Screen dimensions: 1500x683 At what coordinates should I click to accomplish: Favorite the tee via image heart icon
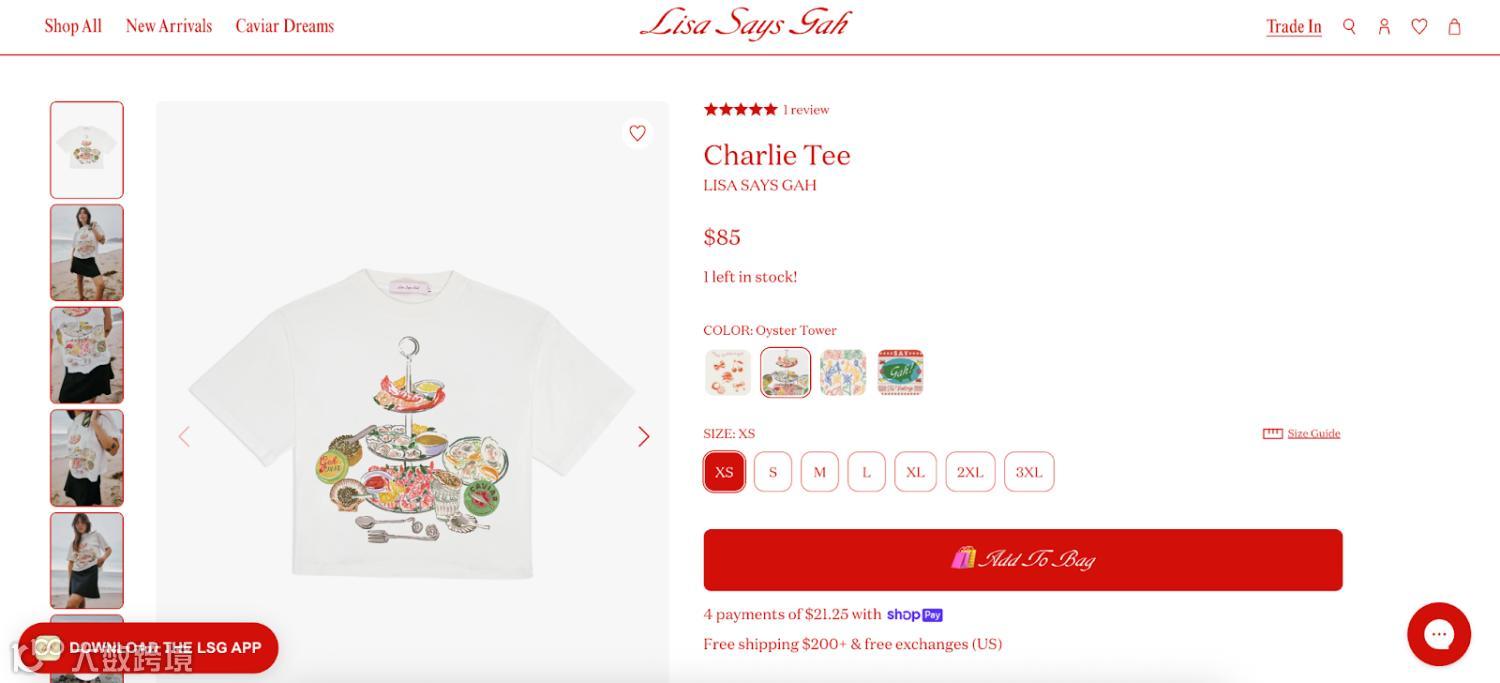coord(637,133)
